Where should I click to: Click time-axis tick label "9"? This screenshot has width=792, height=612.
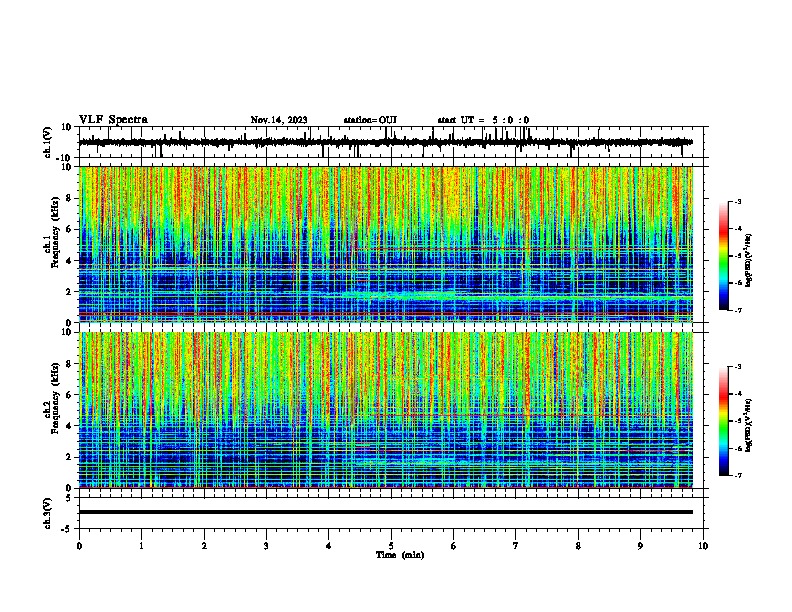[x=640, y=546]
